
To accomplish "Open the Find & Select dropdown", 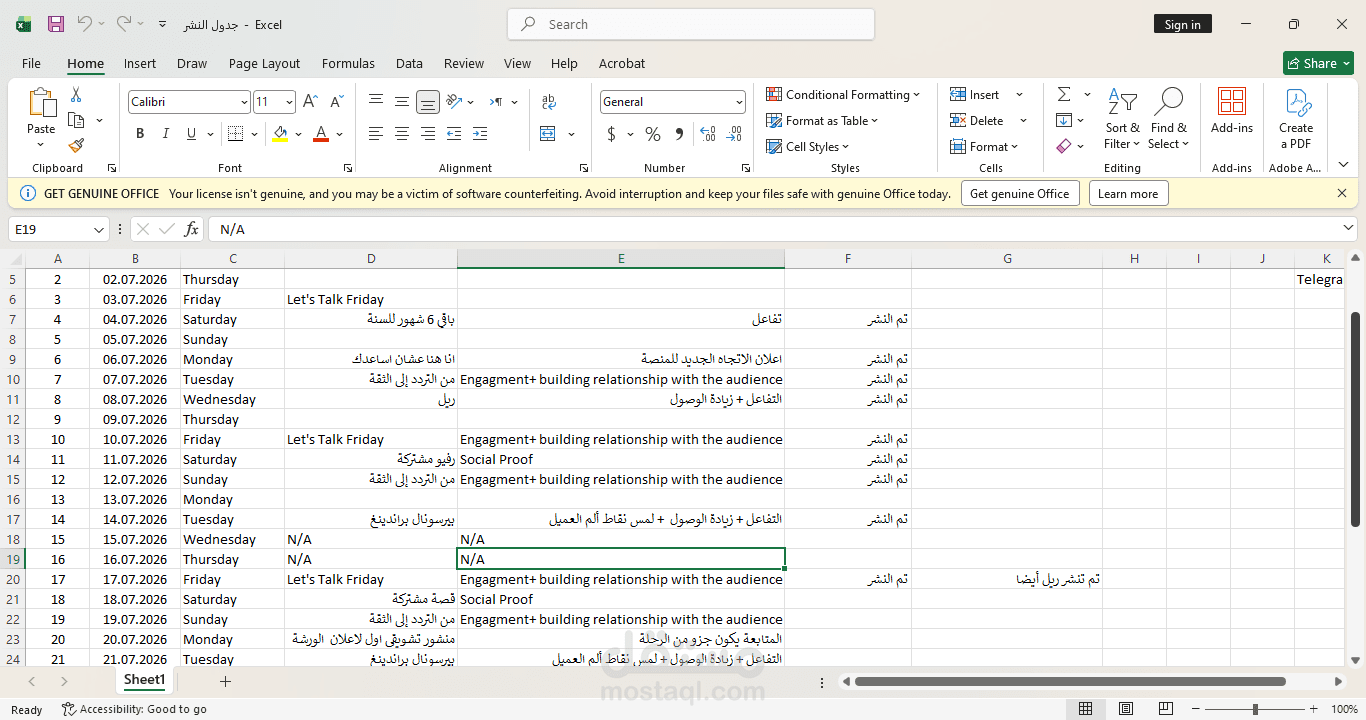I will point(1168,118).
